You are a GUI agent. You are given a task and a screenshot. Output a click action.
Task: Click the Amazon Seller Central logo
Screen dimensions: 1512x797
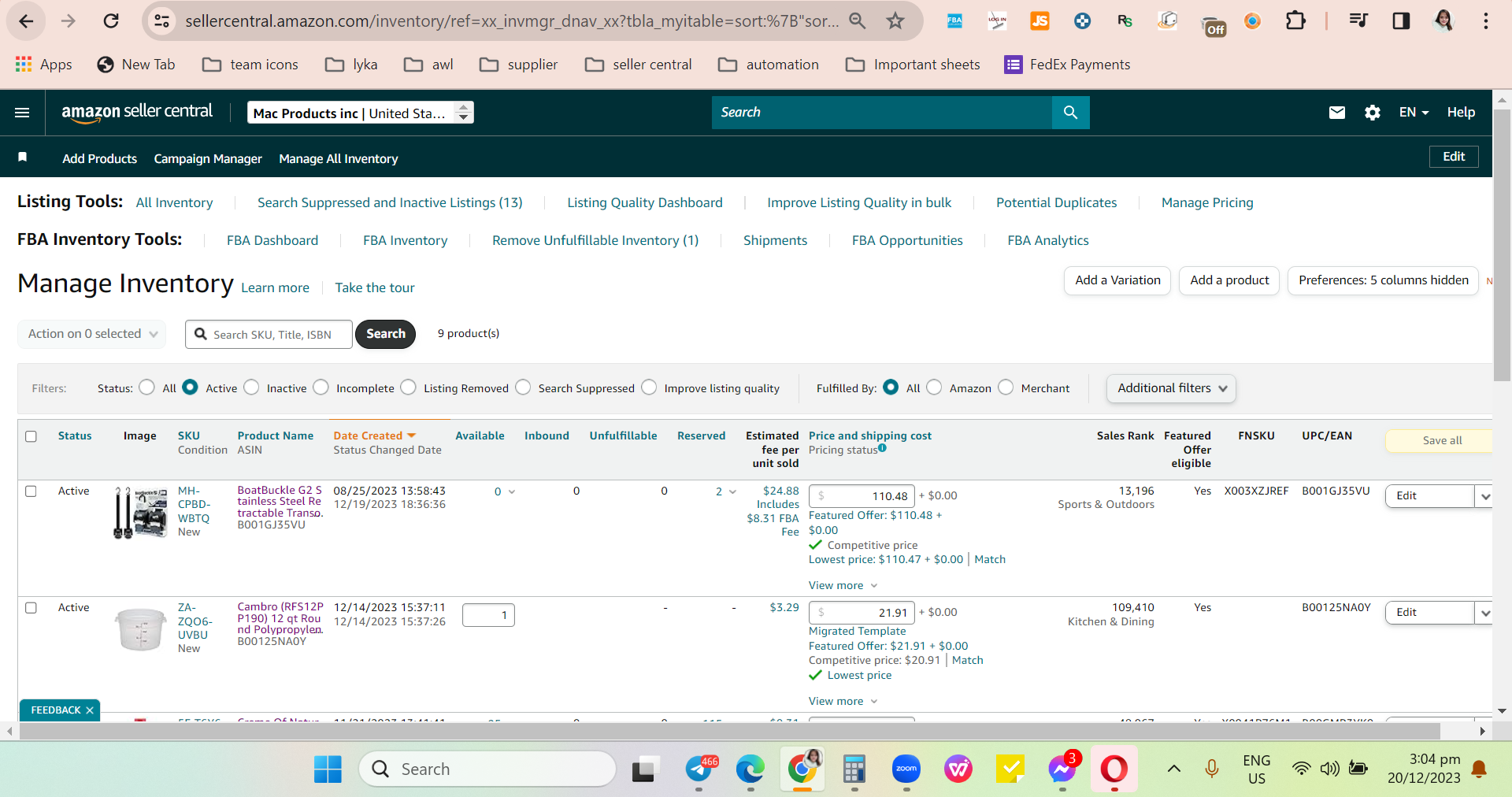point(137,112)
